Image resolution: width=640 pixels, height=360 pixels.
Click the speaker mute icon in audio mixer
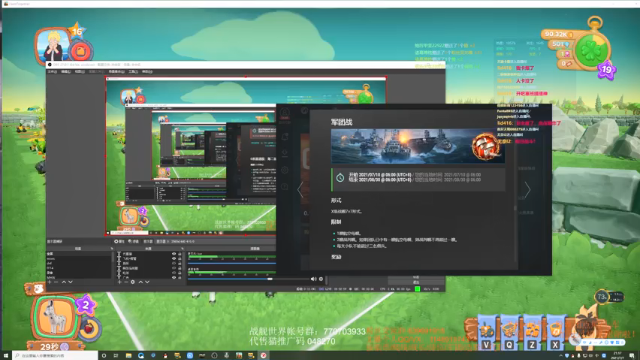(313, 279)
